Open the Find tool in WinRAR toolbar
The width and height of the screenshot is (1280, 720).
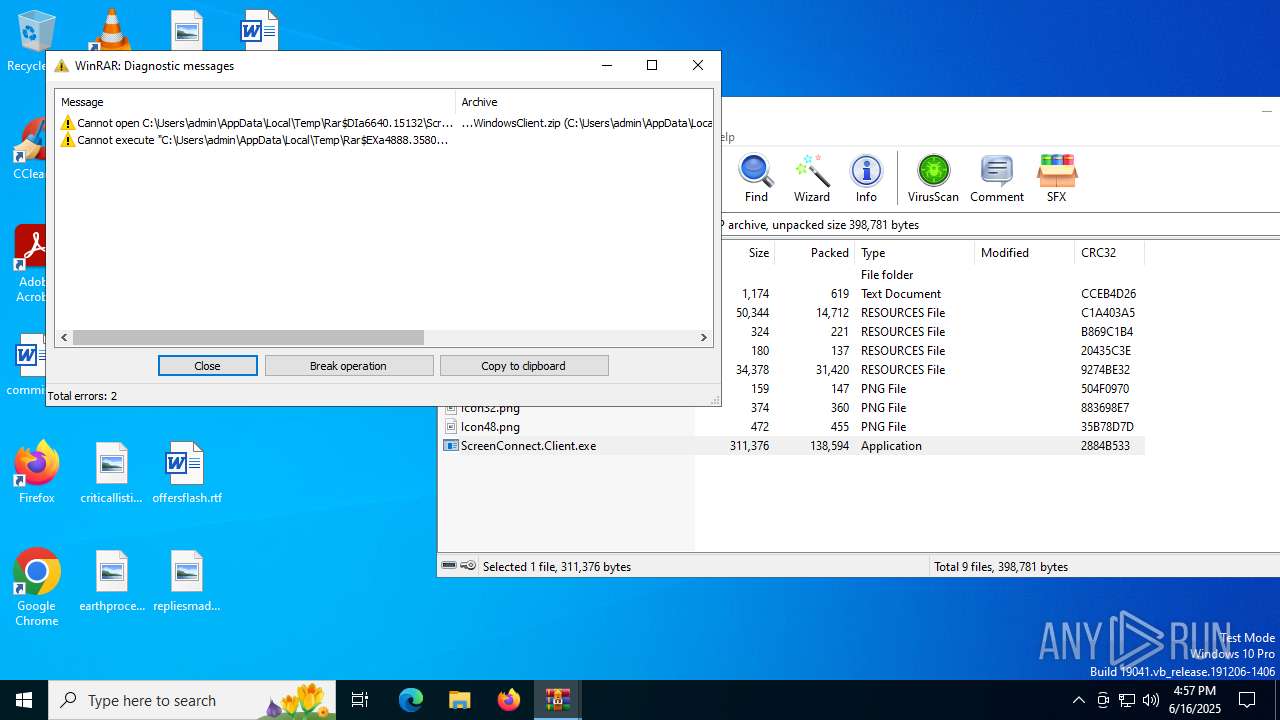(x=756, y=179)
